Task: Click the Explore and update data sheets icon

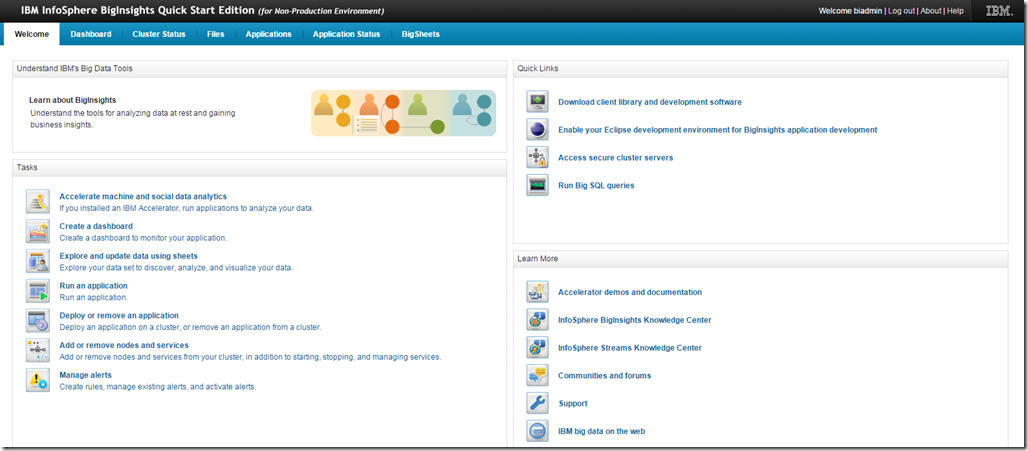Action: pos(38,261)
